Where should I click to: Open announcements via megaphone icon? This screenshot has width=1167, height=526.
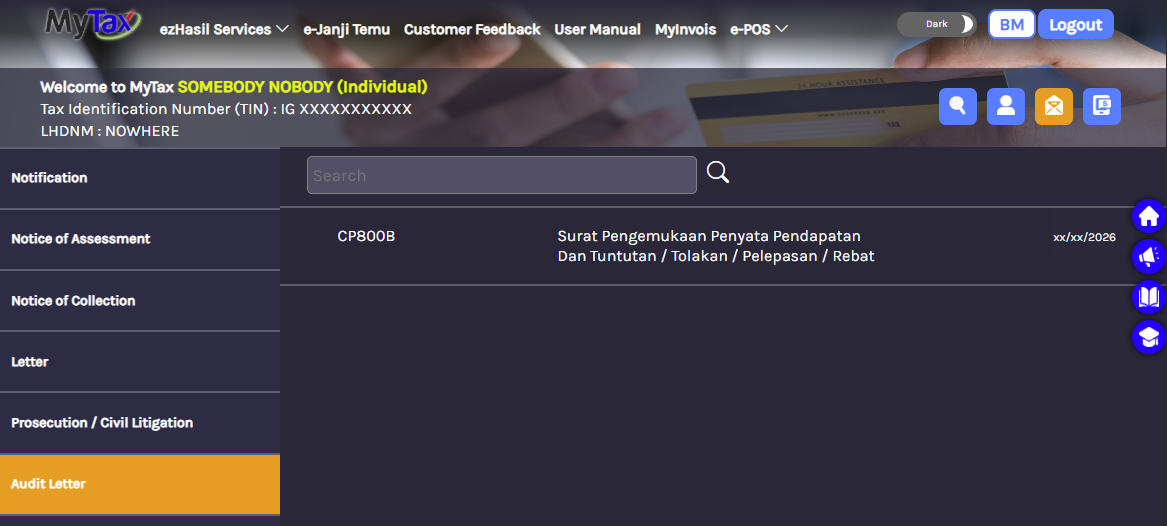point(1149,257)
